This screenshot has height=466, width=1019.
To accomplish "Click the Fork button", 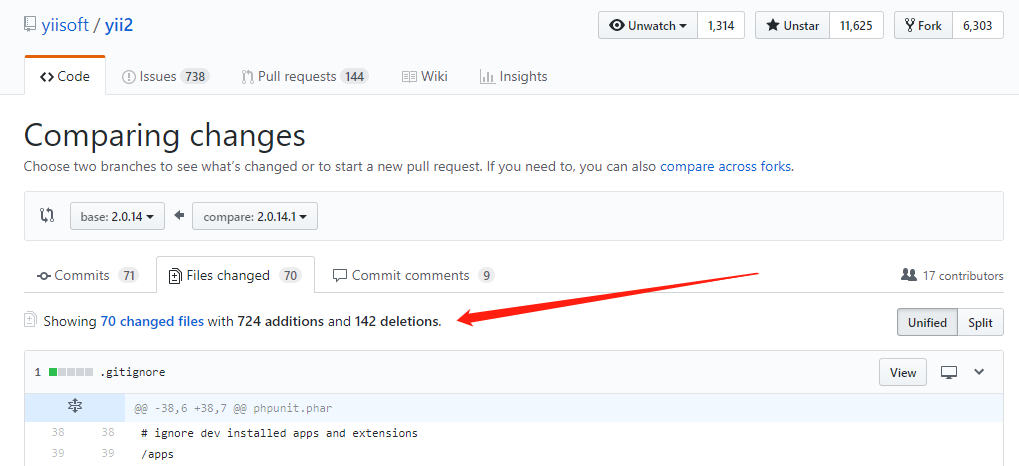I will [x=923, y=26].
